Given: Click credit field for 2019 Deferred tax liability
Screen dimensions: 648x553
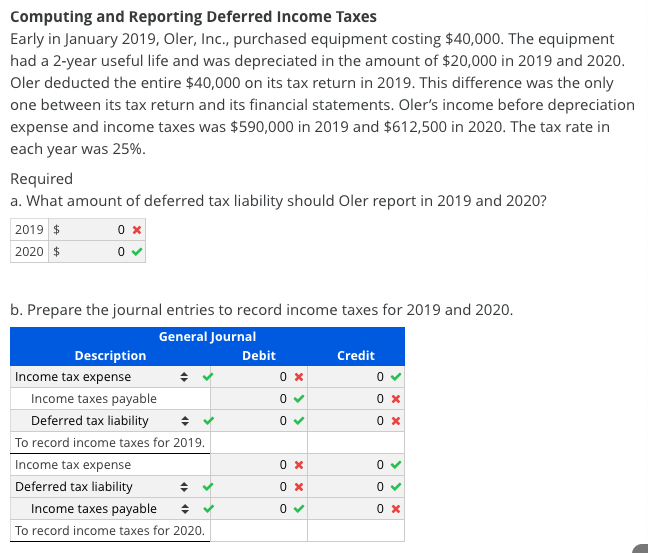Looking at the screenshot, I should point(356,421).
